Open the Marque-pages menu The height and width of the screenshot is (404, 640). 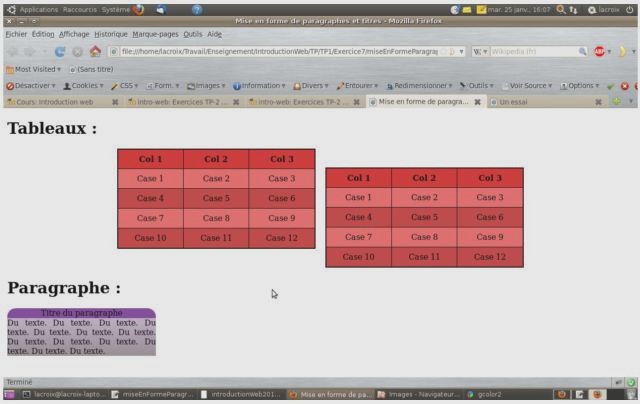click(155, 34)
